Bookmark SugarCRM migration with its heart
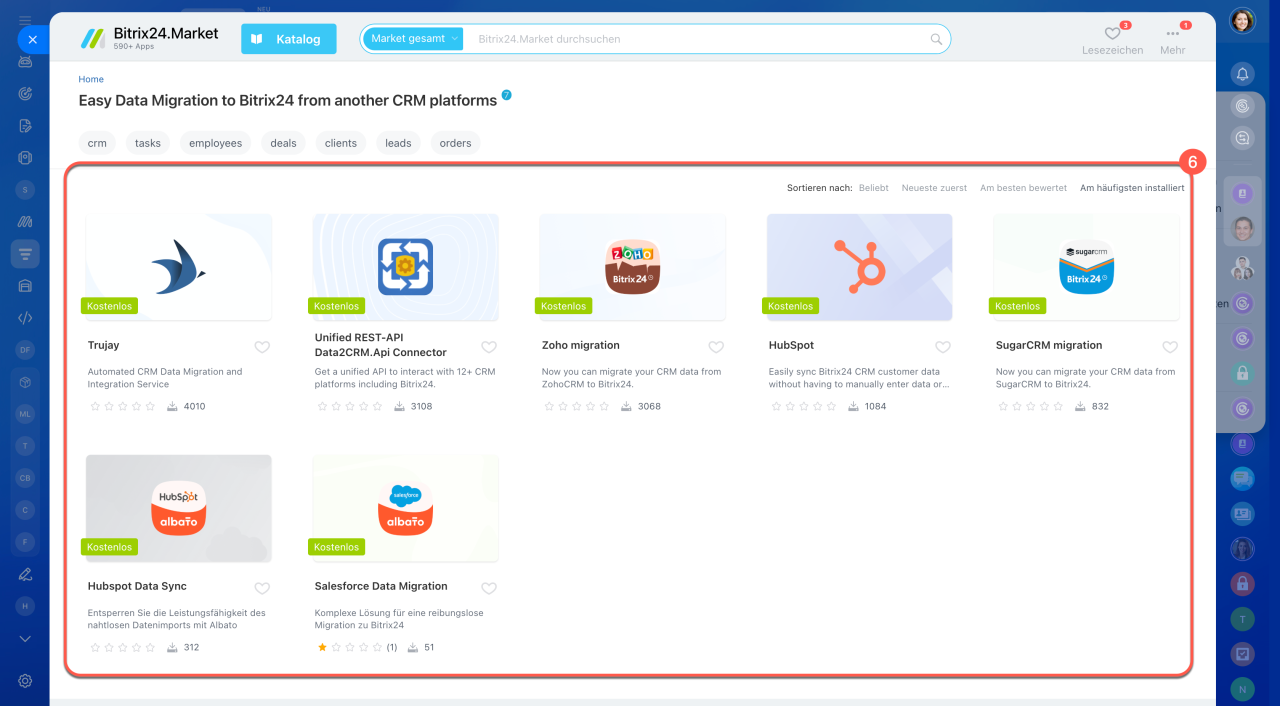 [x=1170, y=347]
